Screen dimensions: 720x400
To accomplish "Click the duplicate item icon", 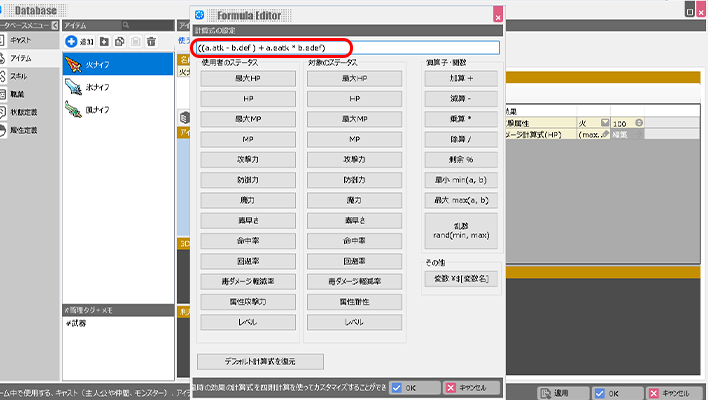I will (x=120, y=41).
